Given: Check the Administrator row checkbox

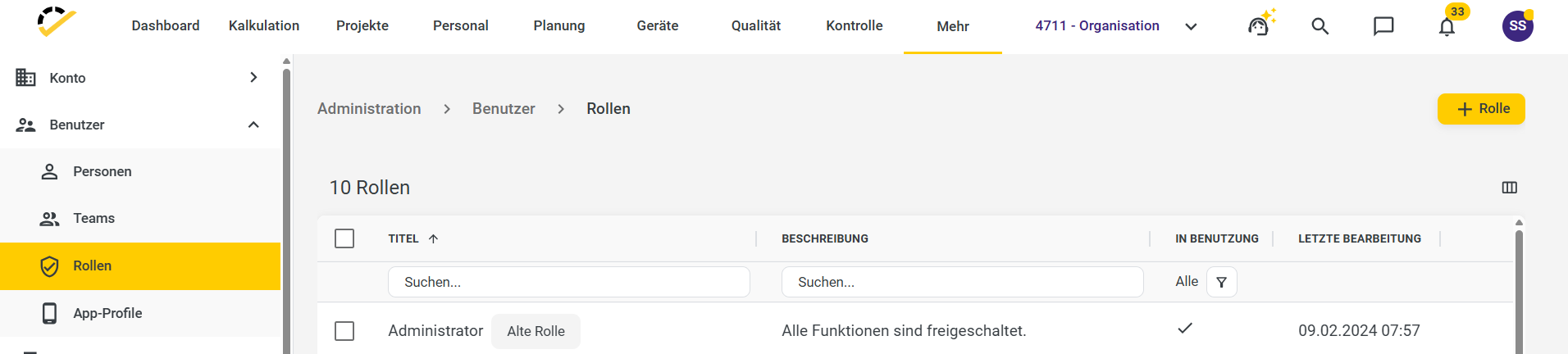Looking at the screenshot, I should [344, 331].
